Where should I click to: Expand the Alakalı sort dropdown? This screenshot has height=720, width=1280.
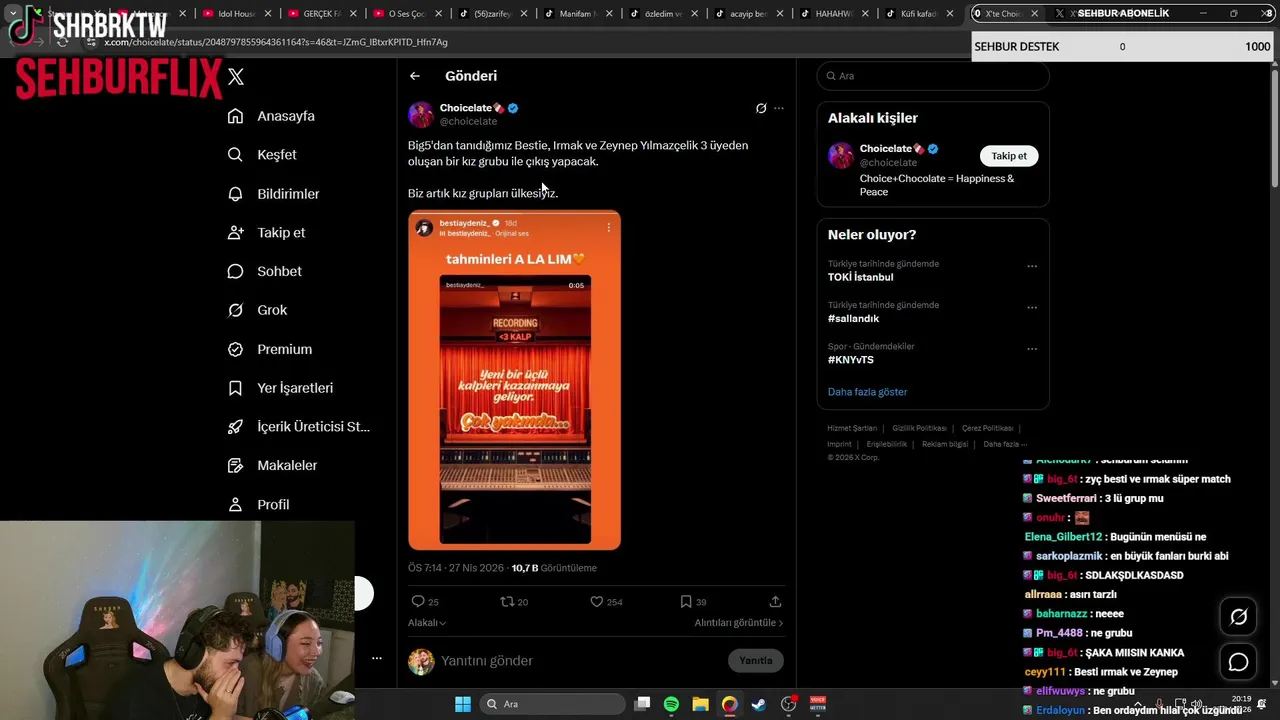coord(427,623)
